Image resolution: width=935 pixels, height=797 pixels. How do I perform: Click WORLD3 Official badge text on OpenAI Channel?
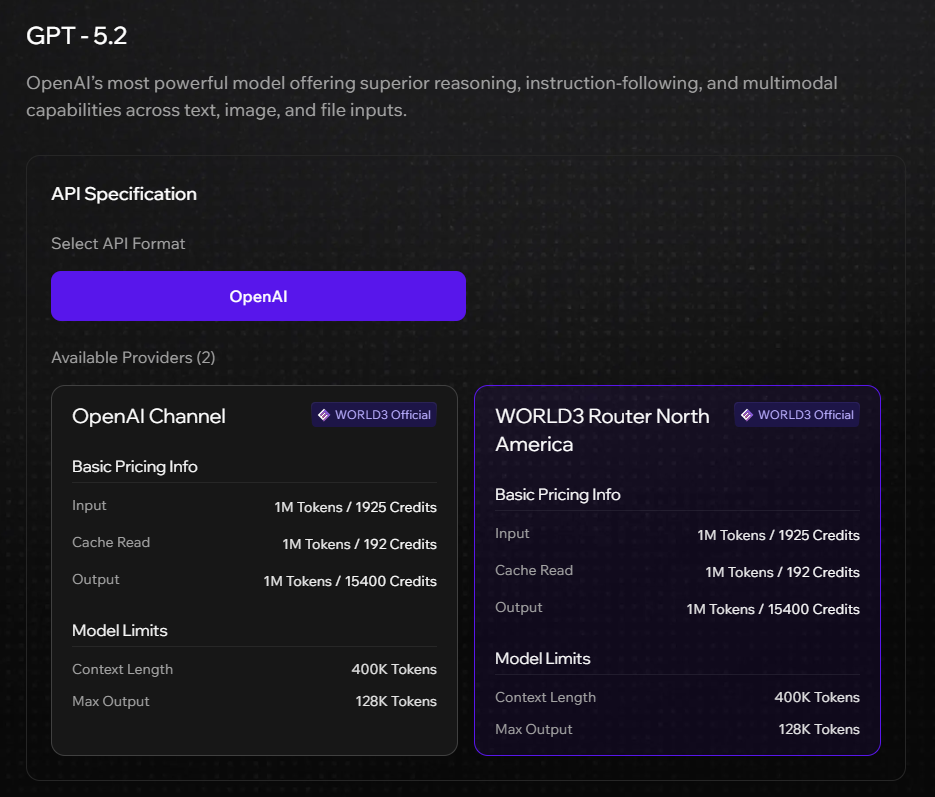click(382, 415)
